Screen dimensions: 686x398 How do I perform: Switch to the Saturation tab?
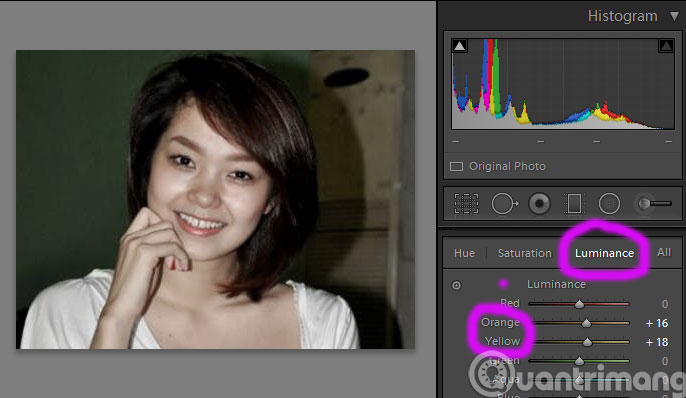525,253
